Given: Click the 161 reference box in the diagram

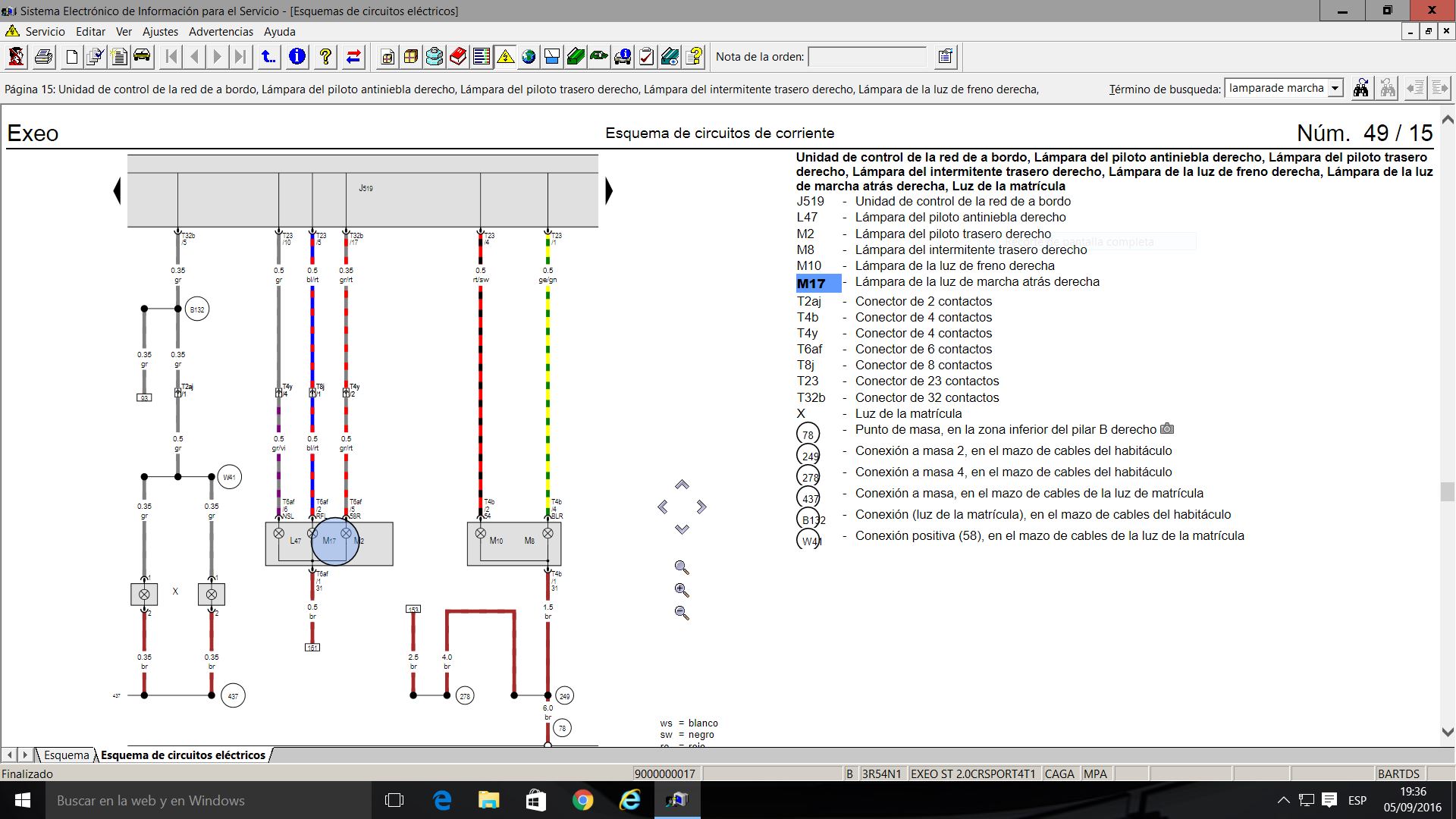Looking at the screenshot, I should pos(312,648).
